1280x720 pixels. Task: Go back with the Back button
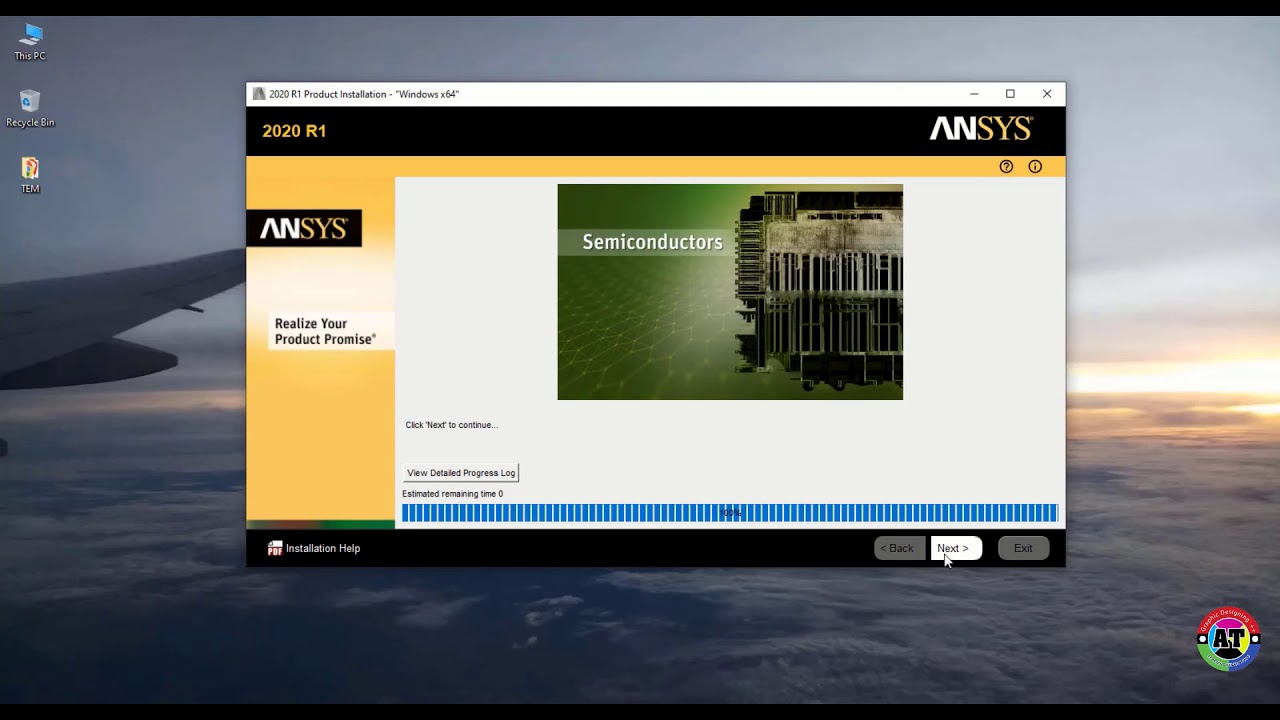coord(899,548)
